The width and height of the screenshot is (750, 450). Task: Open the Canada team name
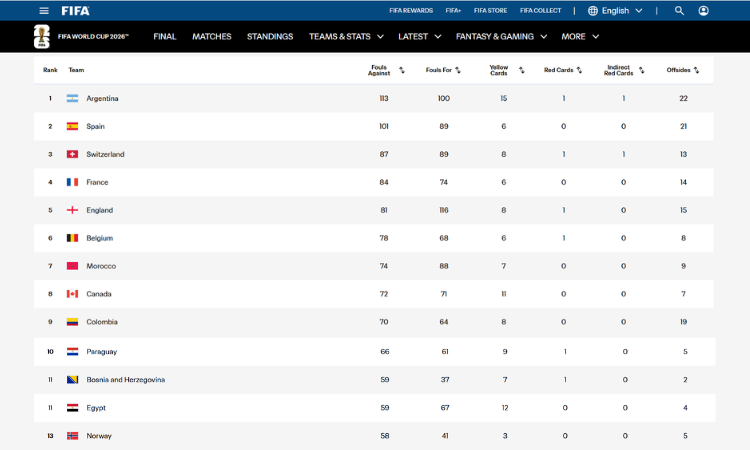[x=99, y=294]
